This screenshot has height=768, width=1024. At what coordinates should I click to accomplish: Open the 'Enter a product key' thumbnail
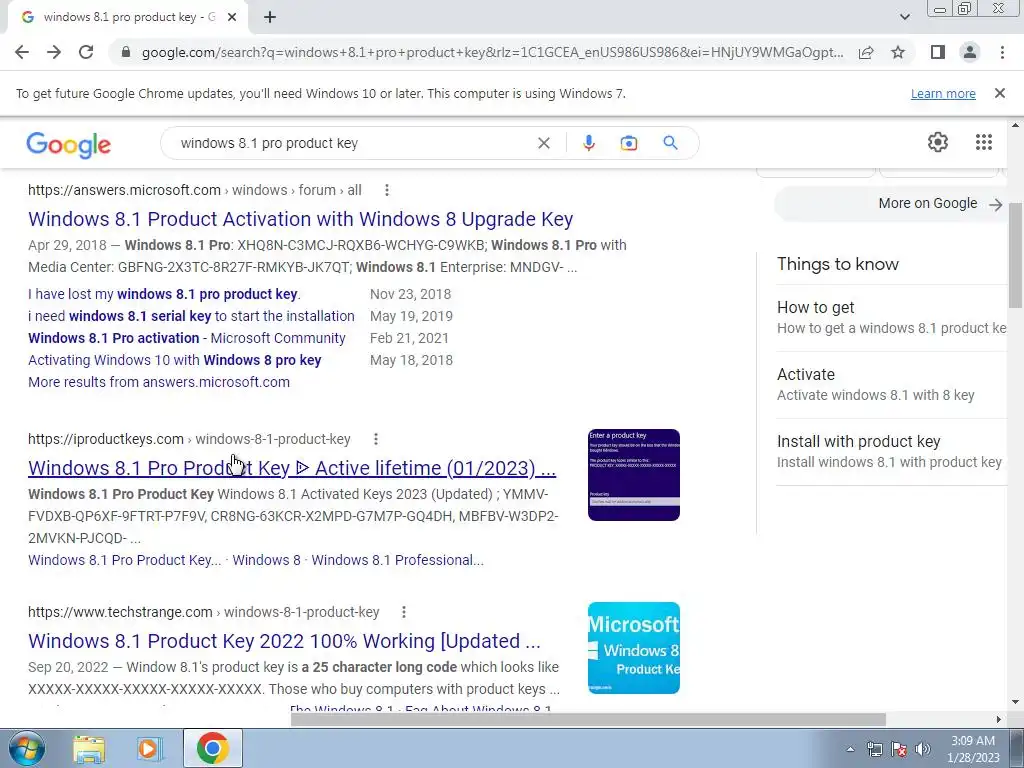(633, 475)
